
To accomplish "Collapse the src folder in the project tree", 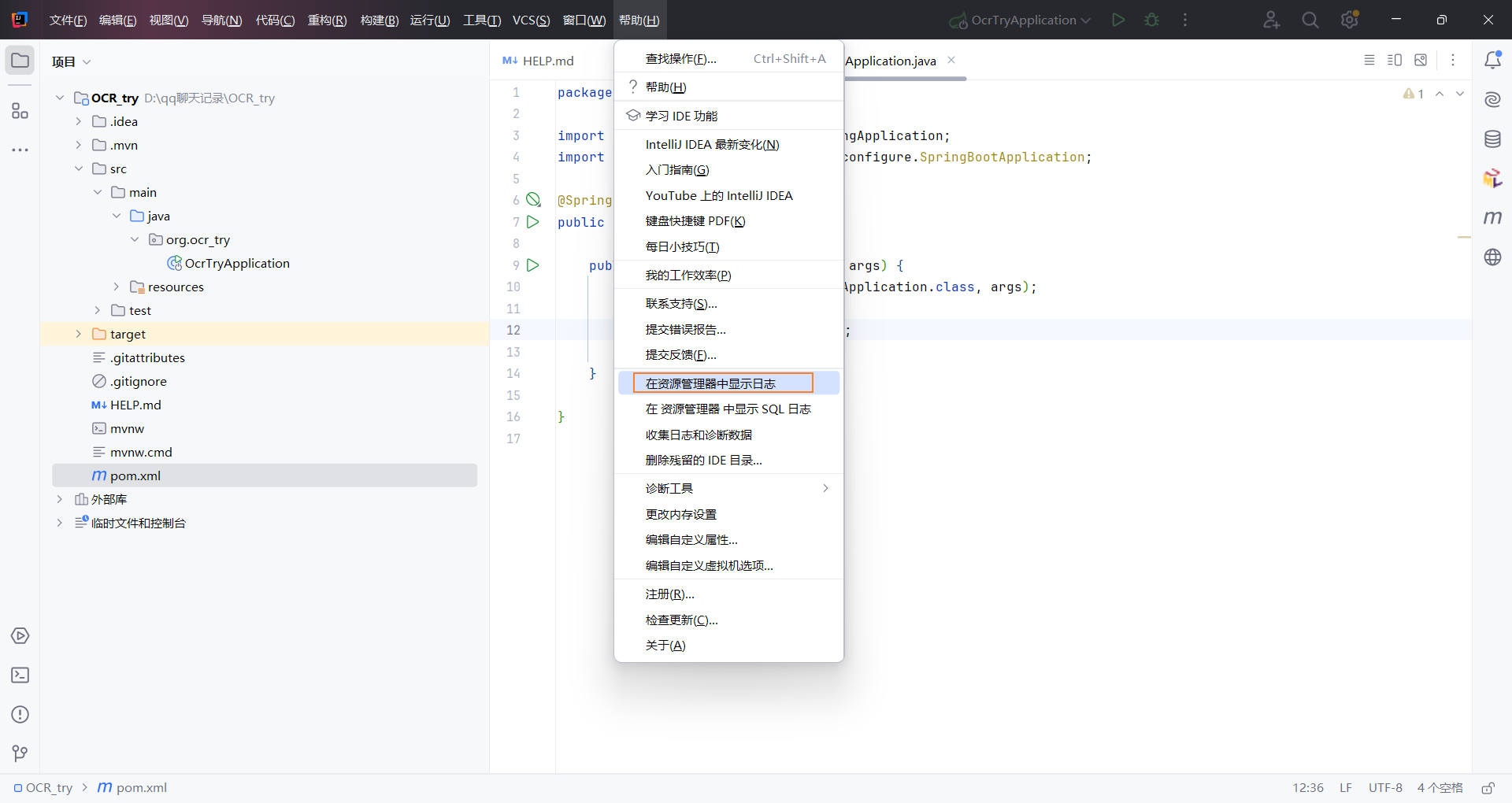I will point(79,168).
